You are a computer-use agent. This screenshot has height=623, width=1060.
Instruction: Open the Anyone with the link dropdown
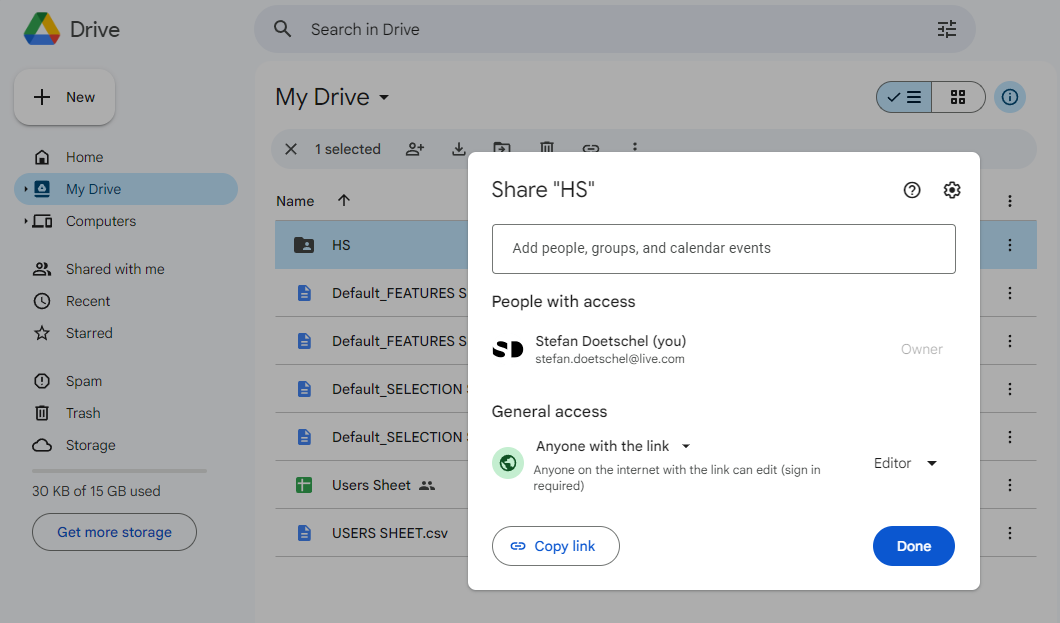(613, 446)
